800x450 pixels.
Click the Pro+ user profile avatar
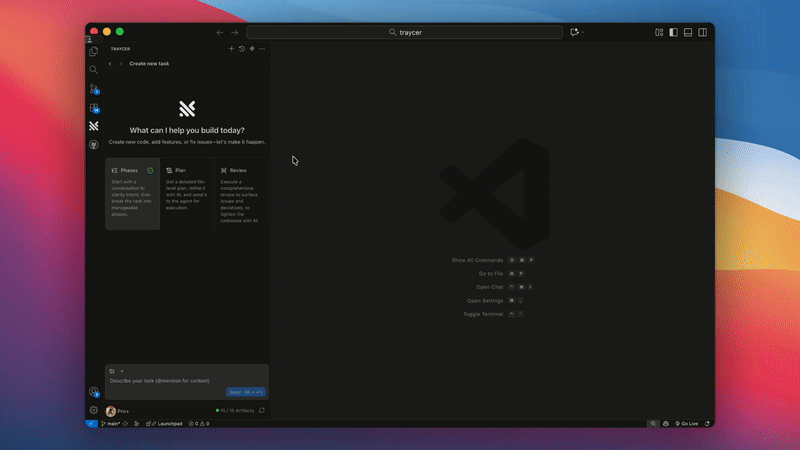click(x=111, y=411)
